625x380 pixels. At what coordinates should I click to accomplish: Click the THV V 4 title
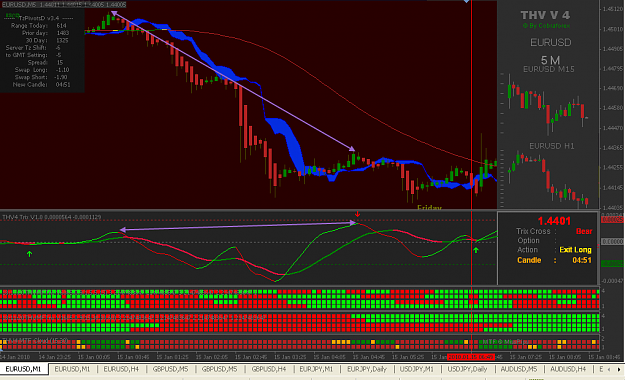coord(545,15)
